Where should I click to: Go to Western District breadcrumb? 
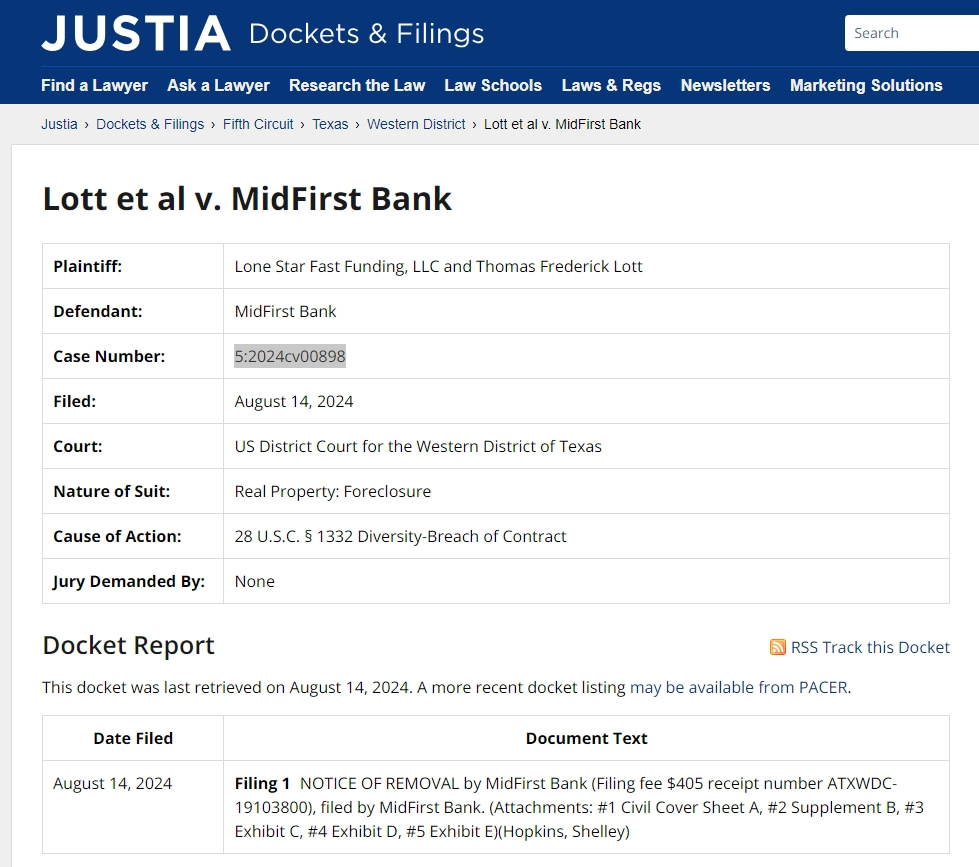tap(416, 124)
